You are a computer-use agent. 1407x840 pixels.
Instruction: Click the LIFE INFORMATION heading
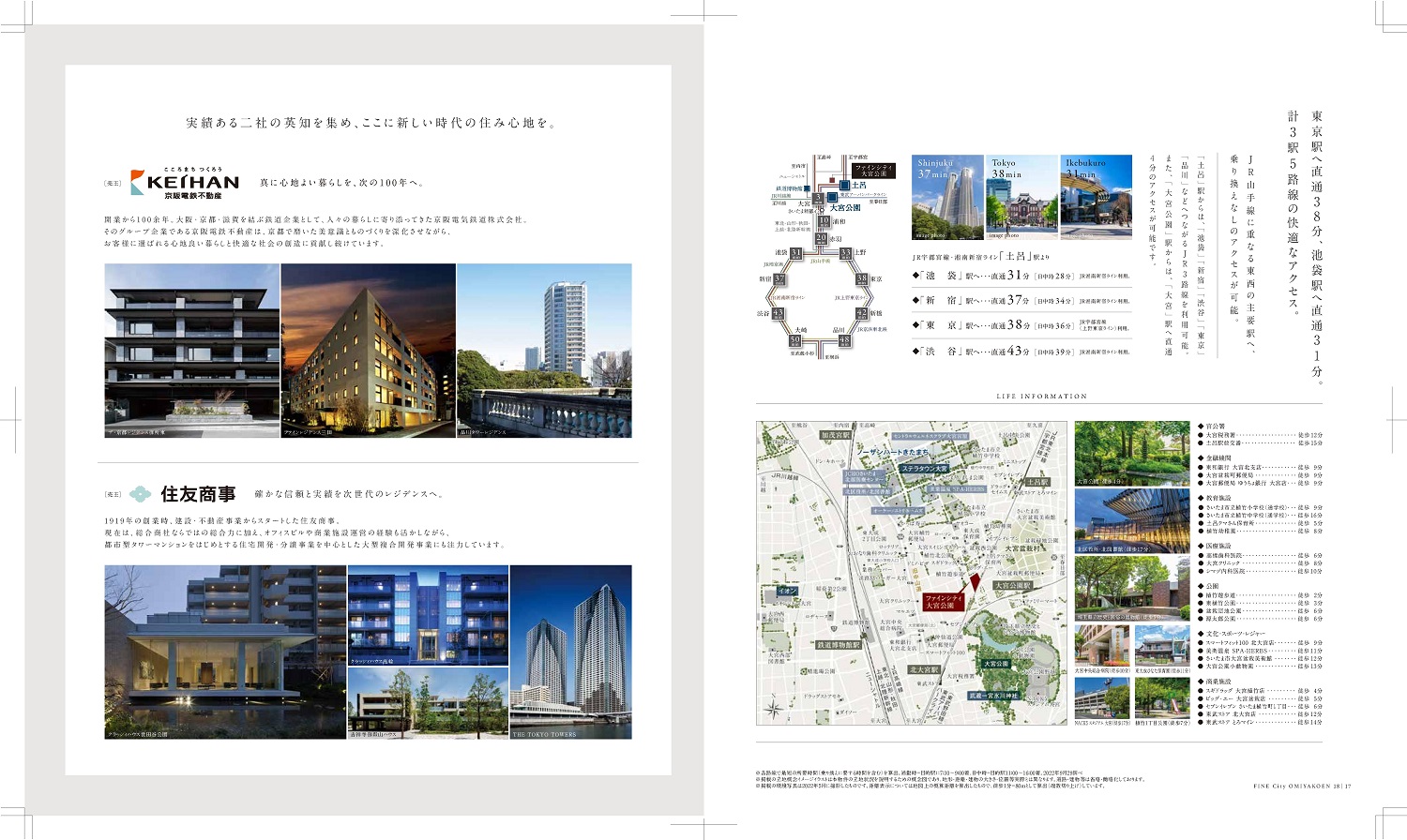[x=1041, y=397]
